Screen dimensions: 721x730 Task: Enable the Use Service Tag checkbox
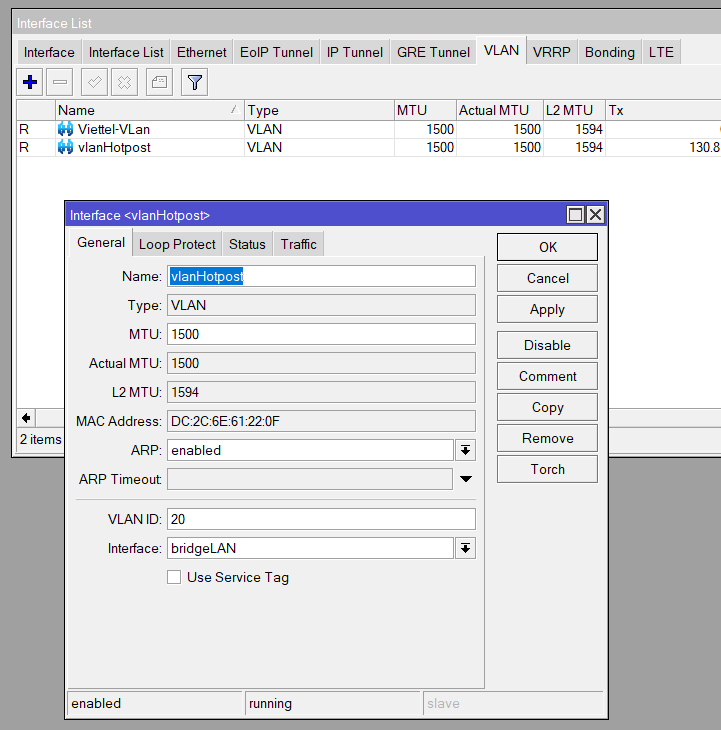click(x=174, y=577)
